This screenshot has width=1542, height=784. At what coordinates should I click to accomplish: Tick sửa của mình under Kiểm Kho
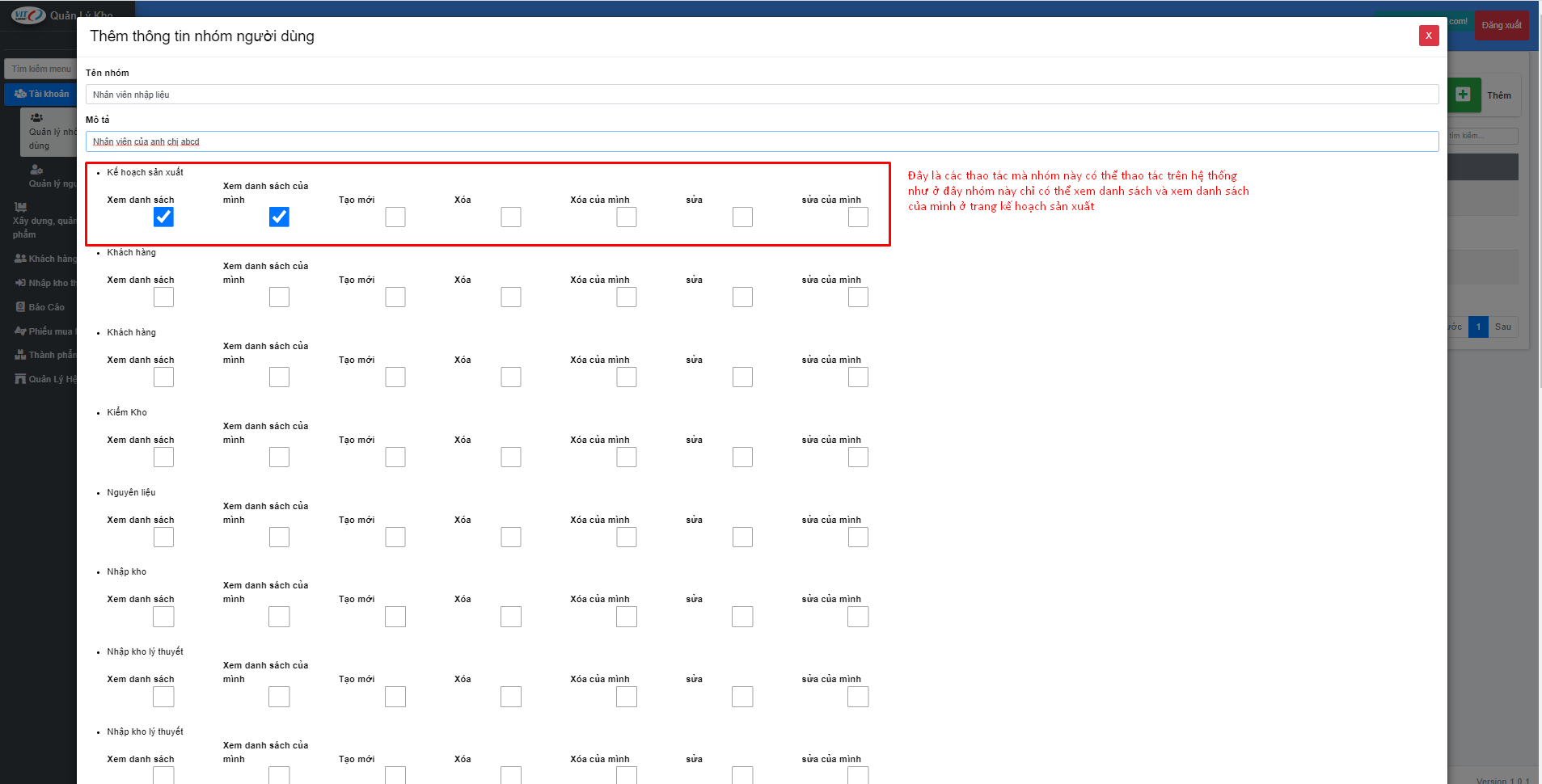coord(858,457)
